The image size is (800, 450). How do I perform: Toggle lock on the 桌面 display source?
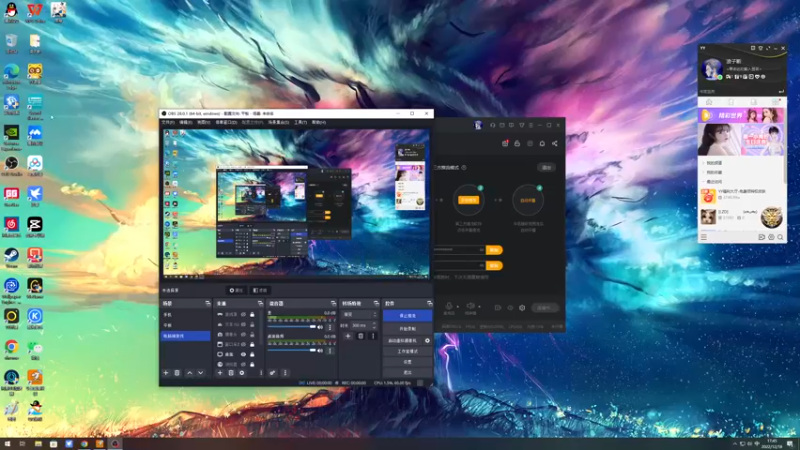[252, 354]
